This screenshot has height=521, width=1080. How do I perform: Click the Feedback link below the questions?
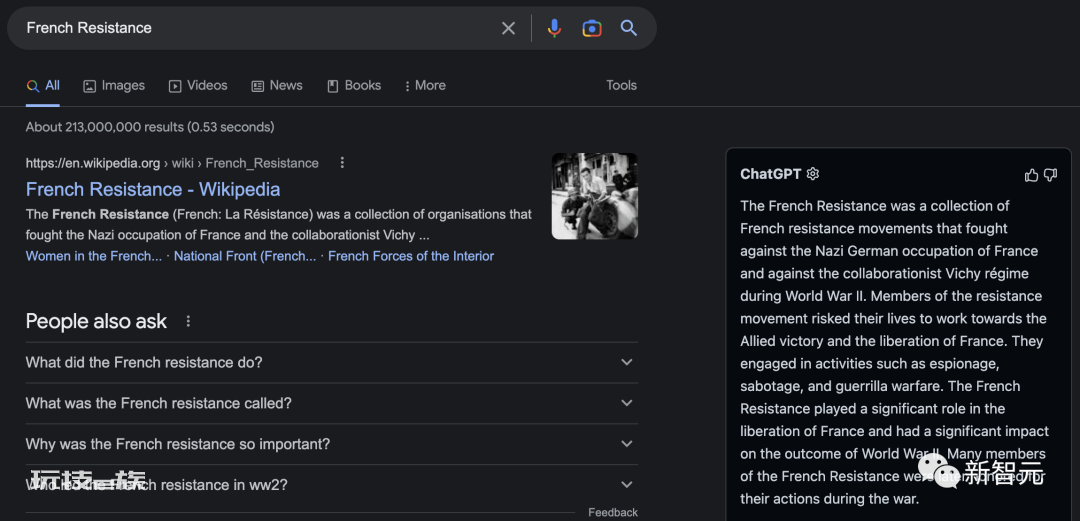(613, 512)
